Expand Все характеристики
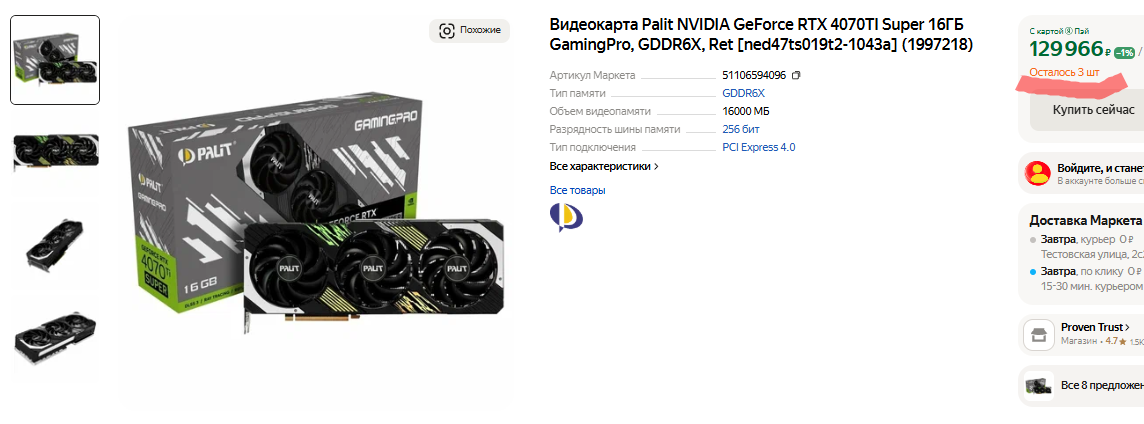Image resolution: width=1144 pixels, height=424 pixels. 604,166
